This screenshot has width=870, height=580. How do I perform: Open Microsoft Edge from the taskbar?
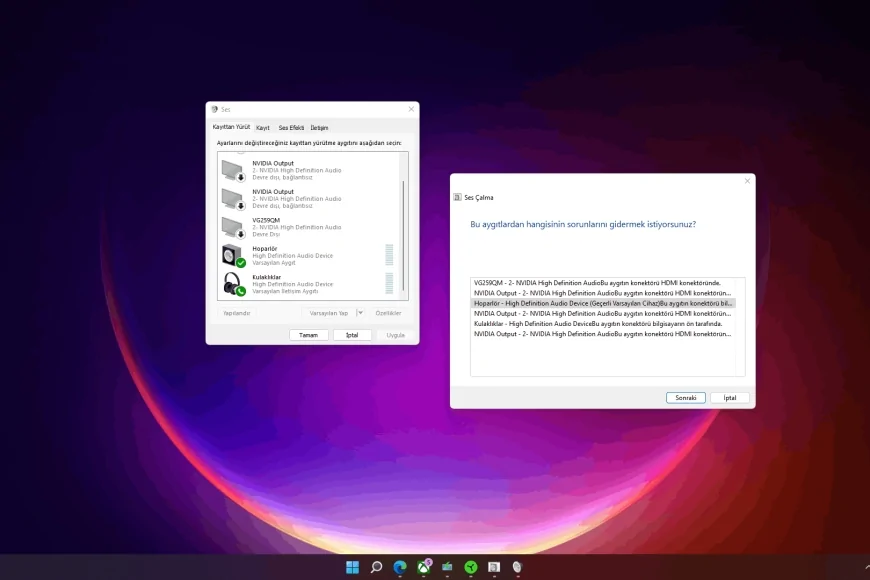tap(400, 567)
